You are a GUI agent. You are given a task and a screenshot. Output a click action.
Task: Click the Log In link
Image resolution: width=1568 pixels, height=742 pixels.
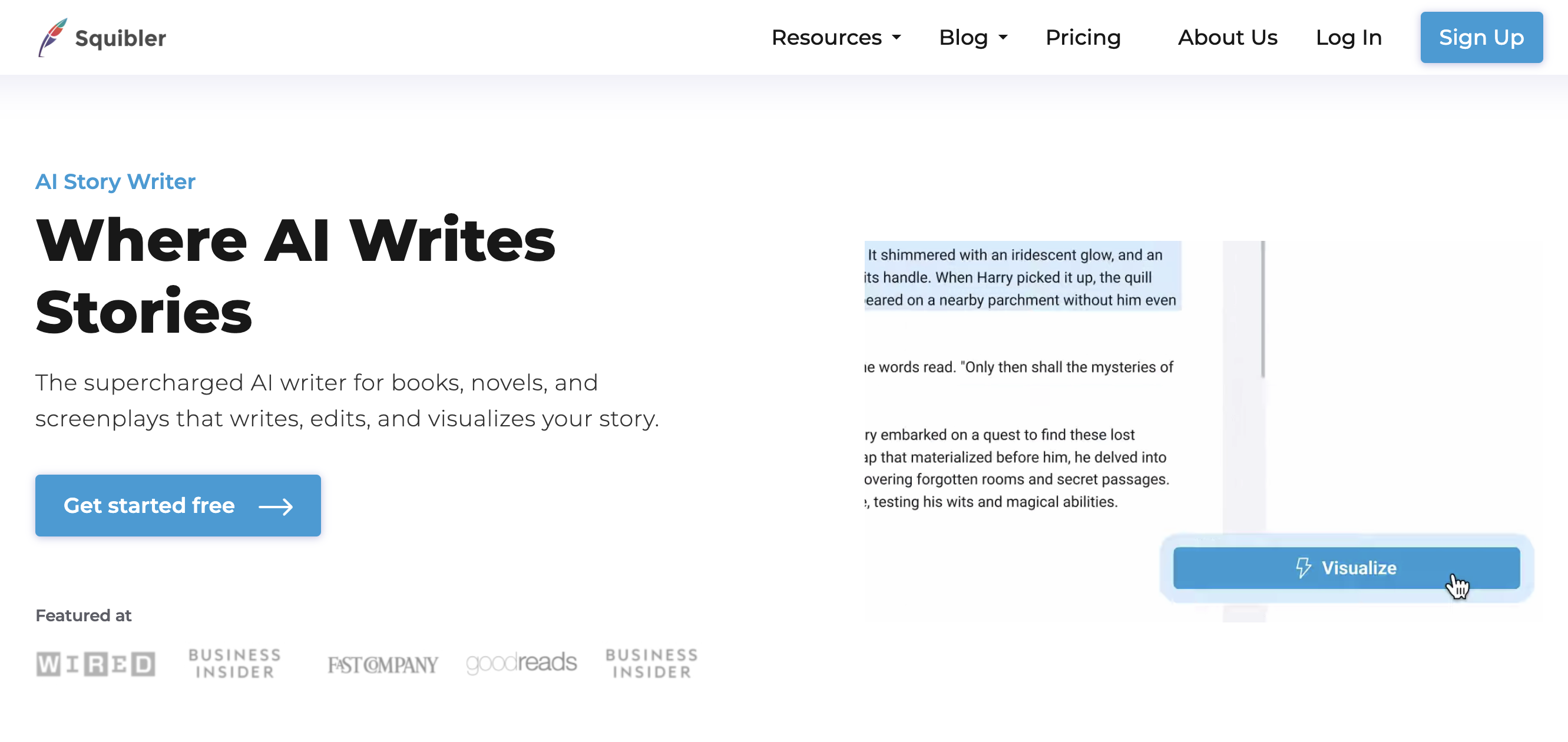click(x=1349, y=37)
